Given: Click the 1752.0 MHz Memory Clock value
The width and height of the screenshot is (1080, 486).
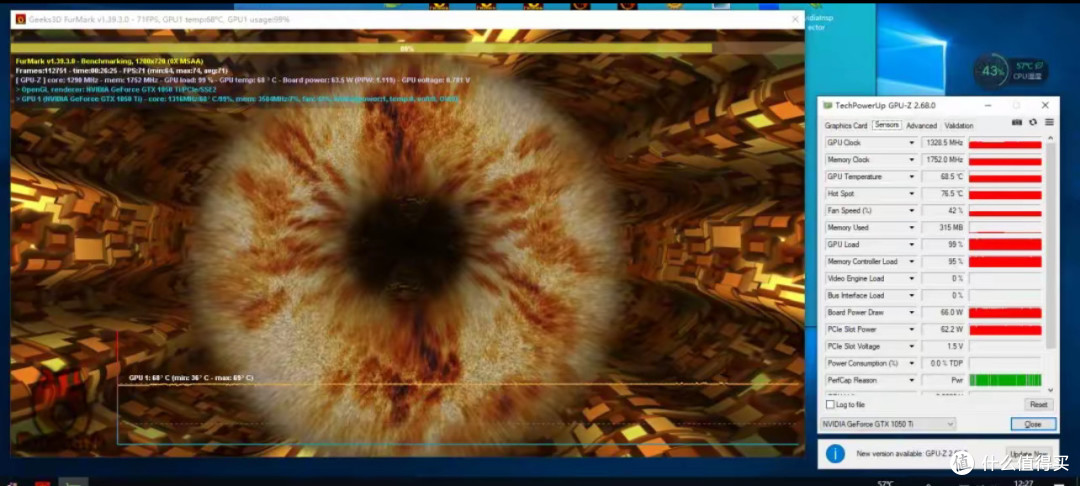Looking at the screenshot, I should pos(942,160).
